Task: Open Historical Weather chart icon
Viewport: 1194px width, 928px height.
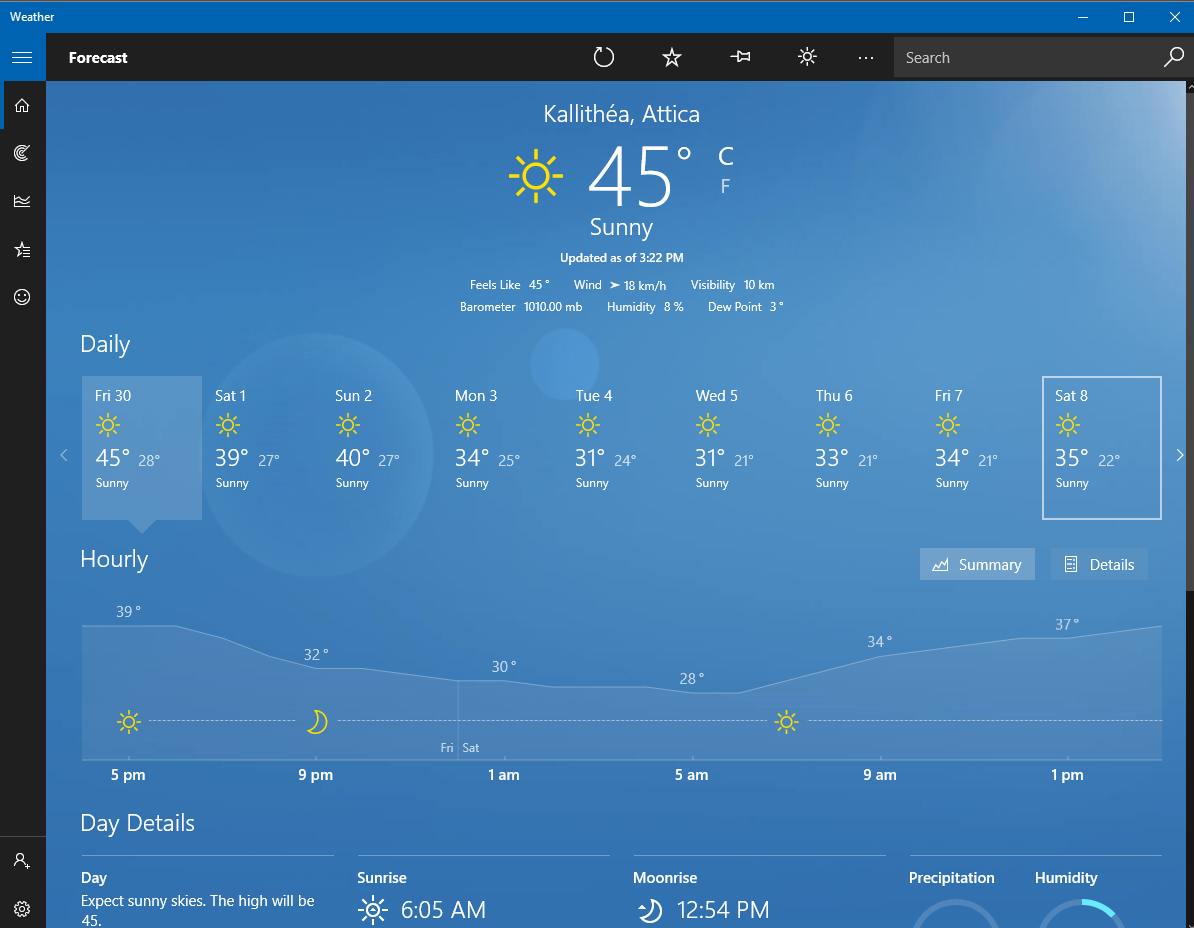Action: [x=22, y=201]
